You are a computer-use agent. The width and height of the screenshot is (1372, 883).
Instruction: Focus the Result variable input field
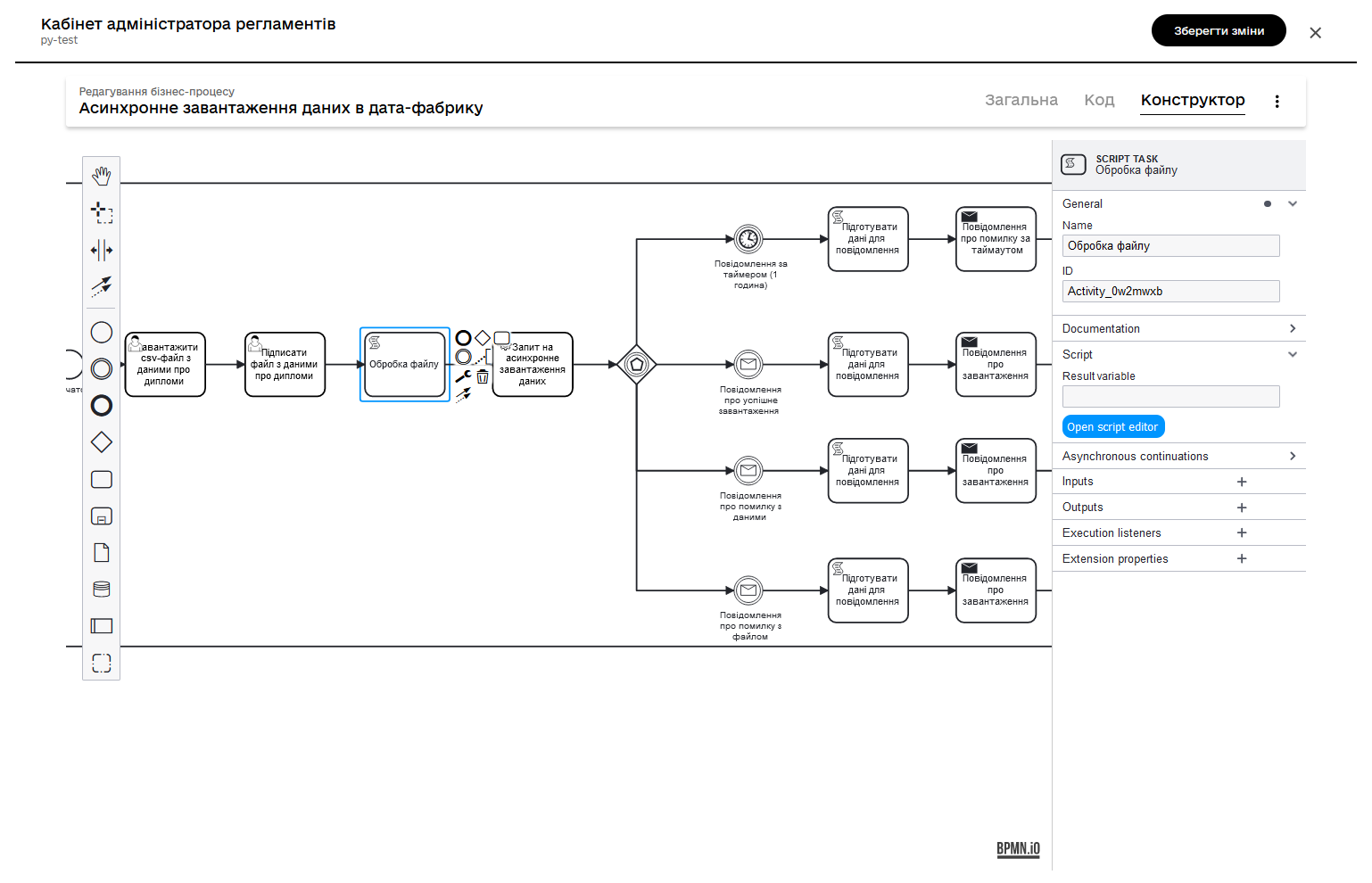tap(1170, 397)
